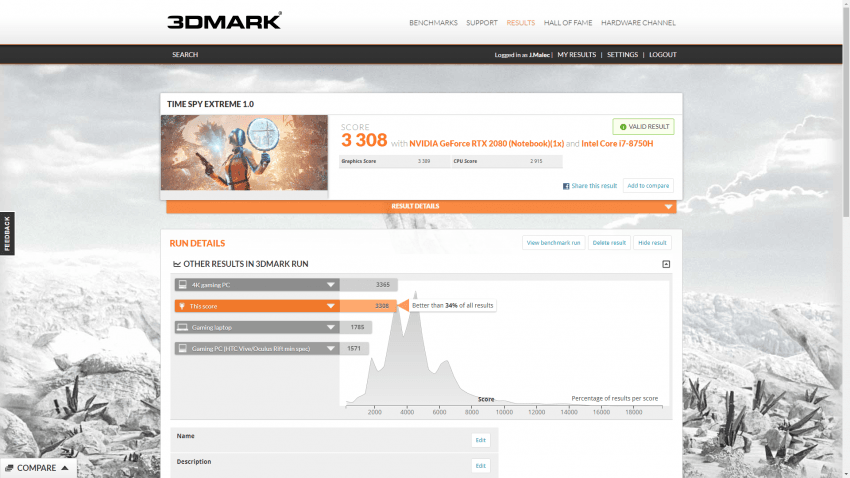Screen dimensions: 850x478
Task: Click the 4K gaming PC monitor icon
Action: pyautogui.click(x=183, y=285)
